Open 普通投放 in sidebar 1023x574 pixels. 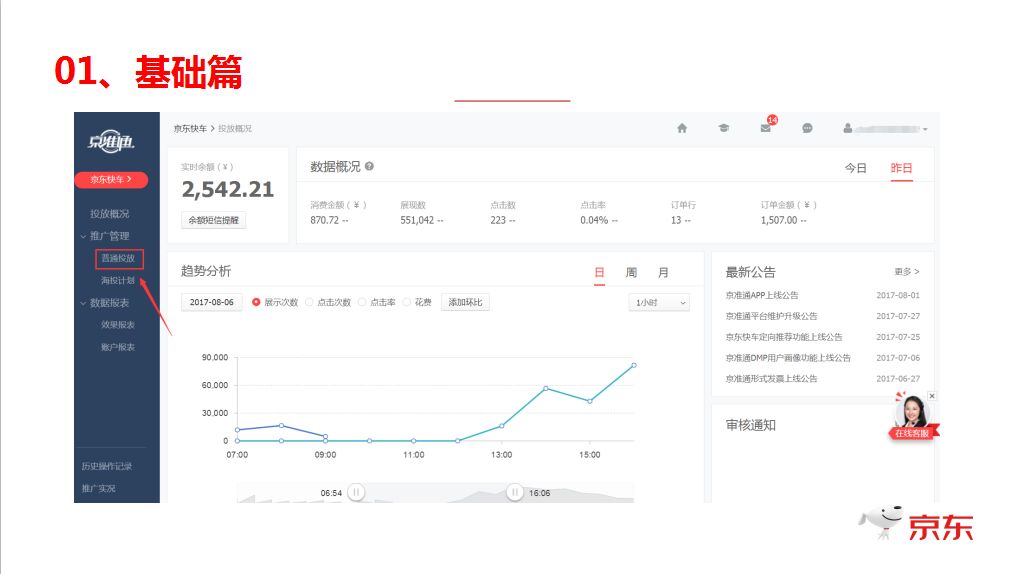[x=118, y=258]
